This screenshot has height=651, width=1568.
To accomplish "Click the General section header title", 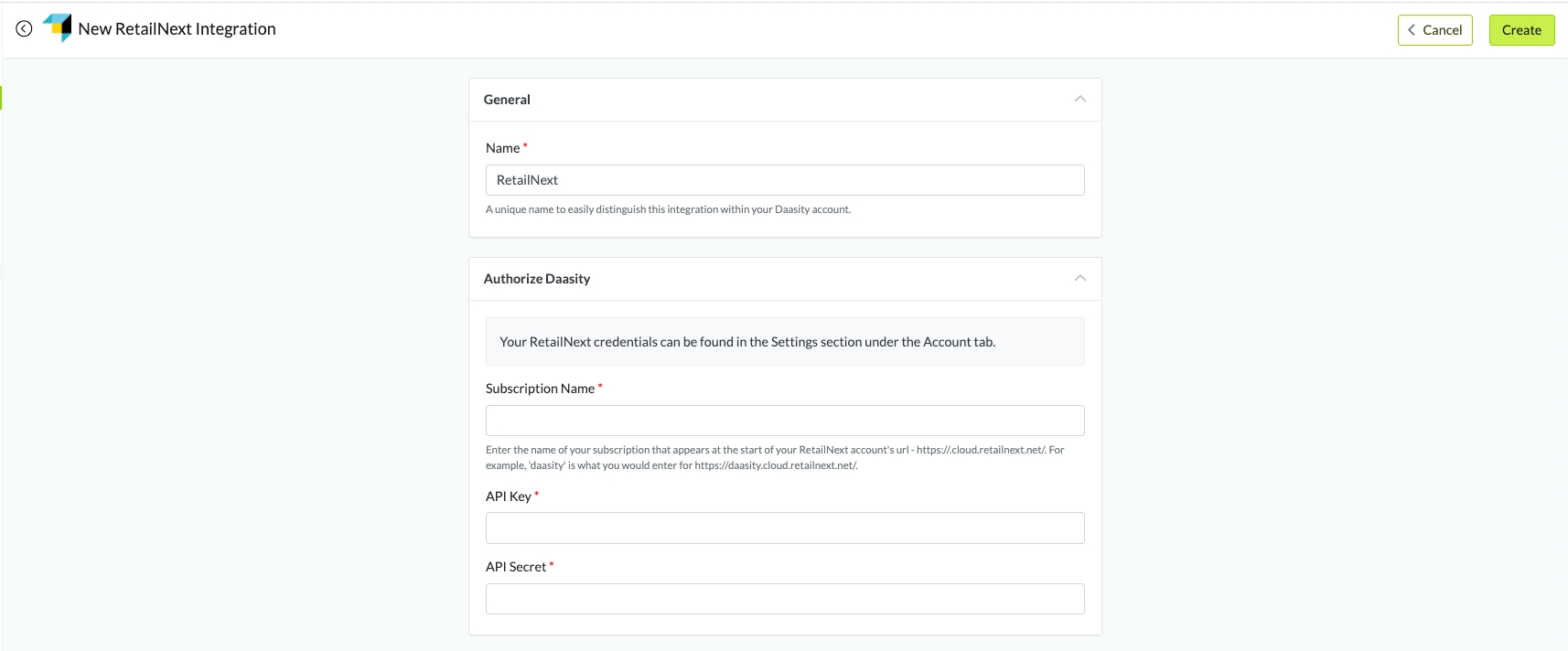I will [x=507, y=100].
